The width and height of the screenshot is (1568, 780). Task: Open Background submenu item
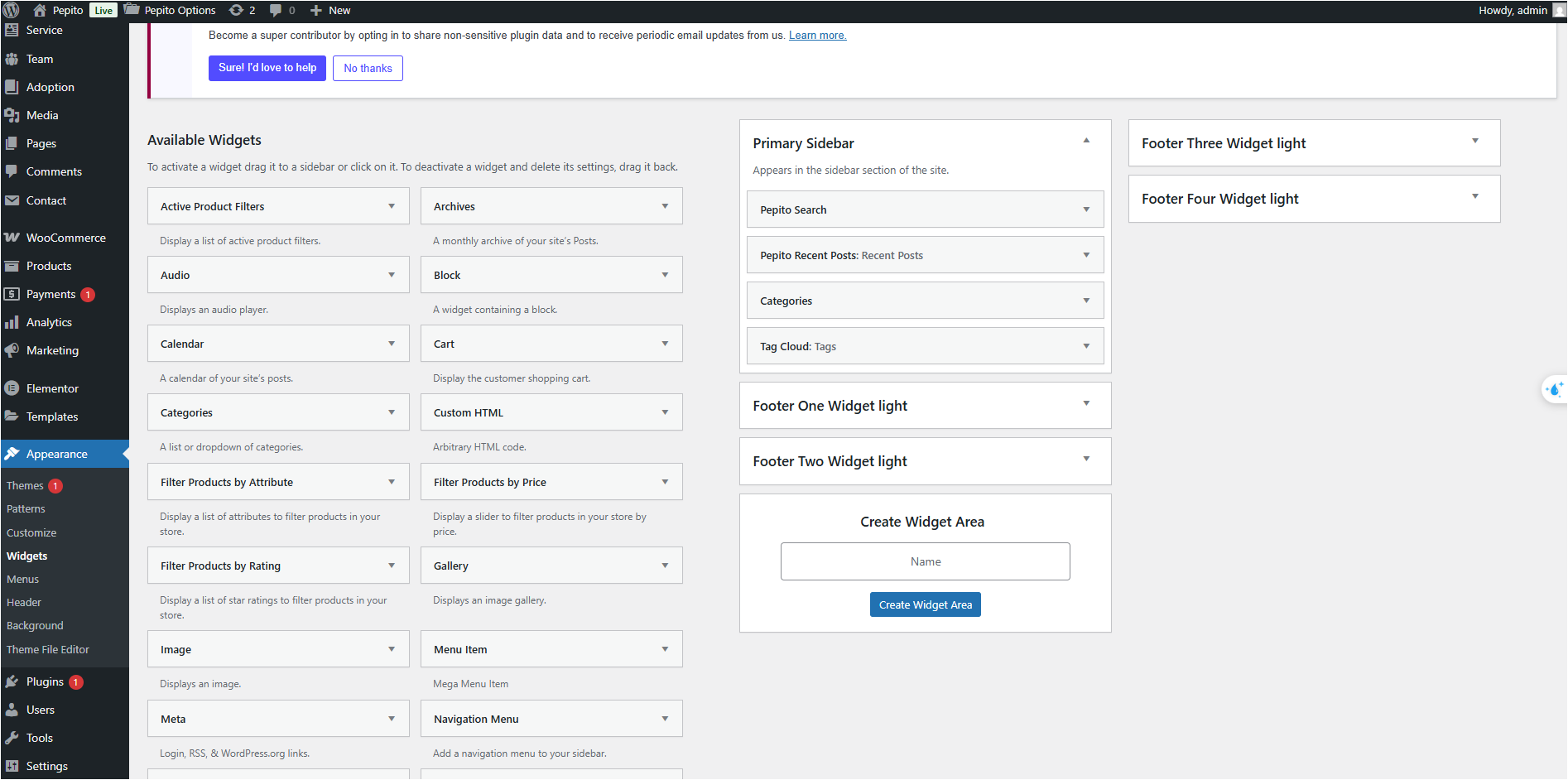tap(35, 626)
